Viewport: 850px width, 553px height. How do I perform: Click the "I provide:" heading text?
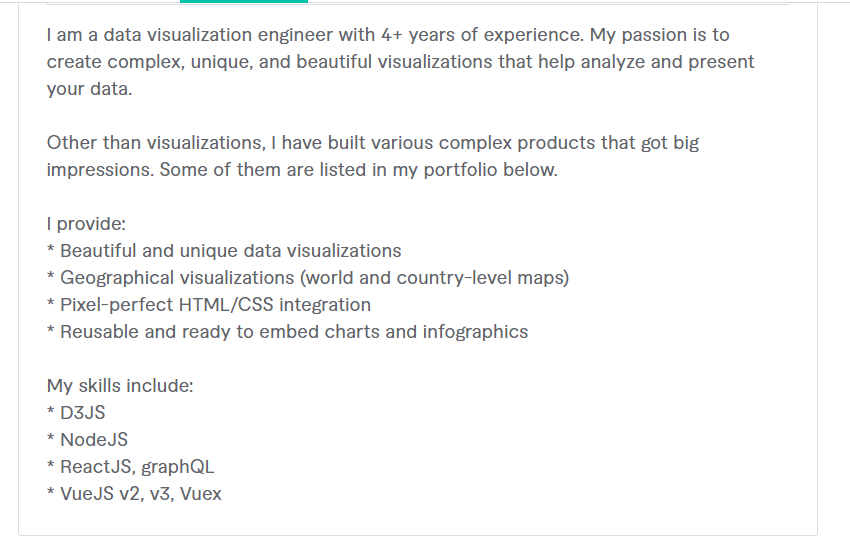click(x=86, y=224)
